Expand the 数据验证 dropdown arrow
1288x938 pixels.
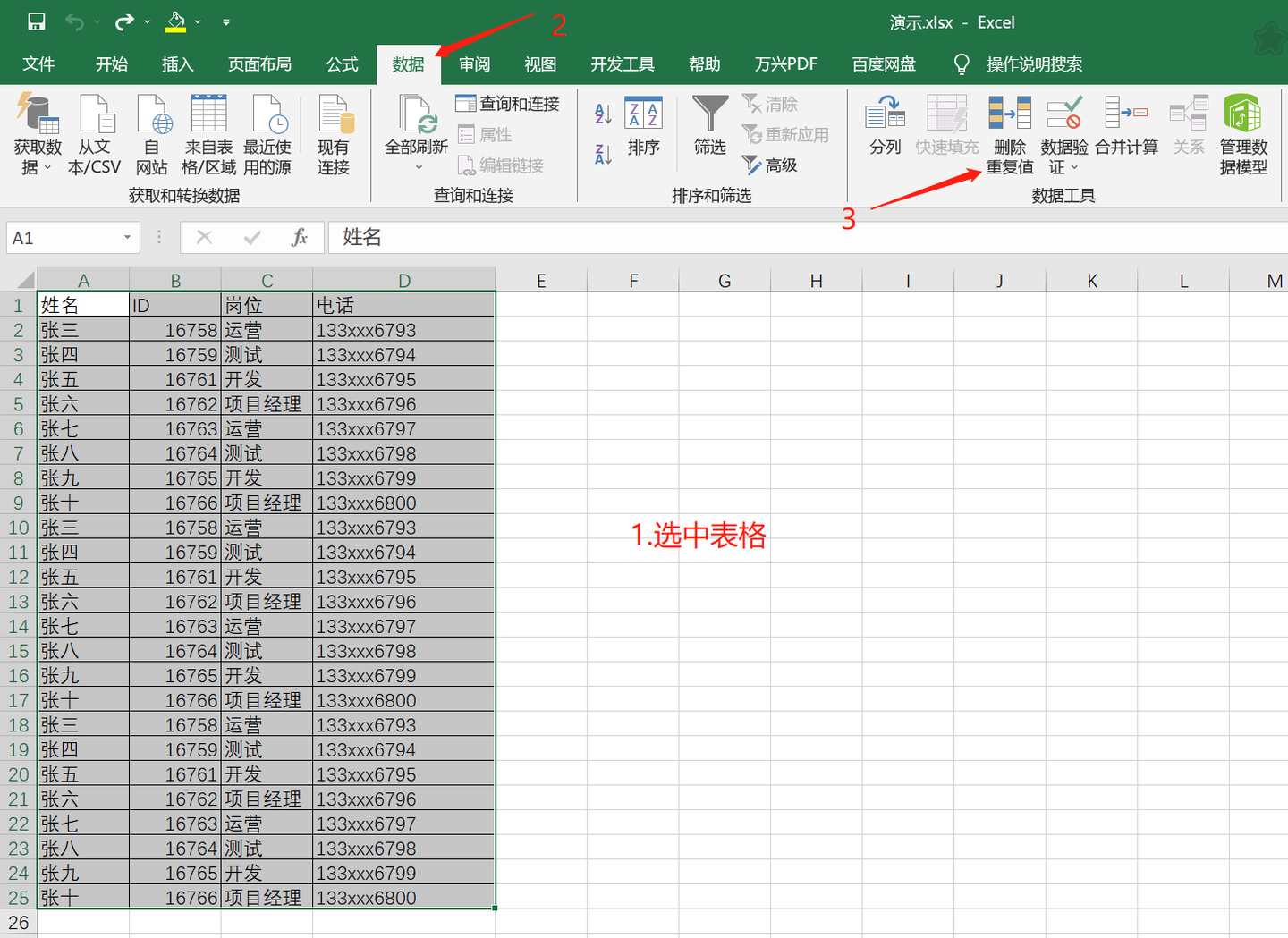tap(1073, 168)
